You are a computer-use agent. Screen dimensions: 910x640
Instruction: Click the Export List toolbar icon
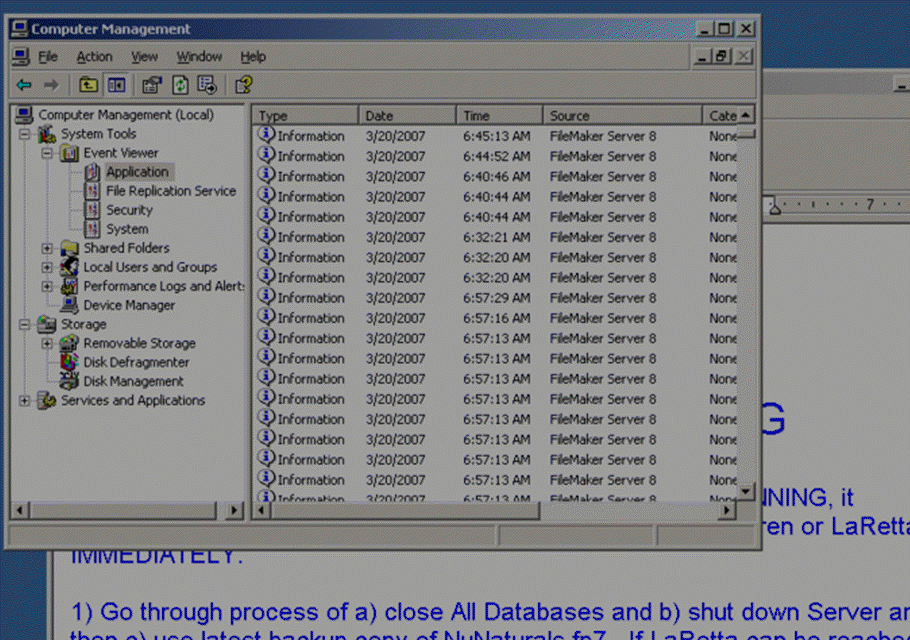coord(207,85)
